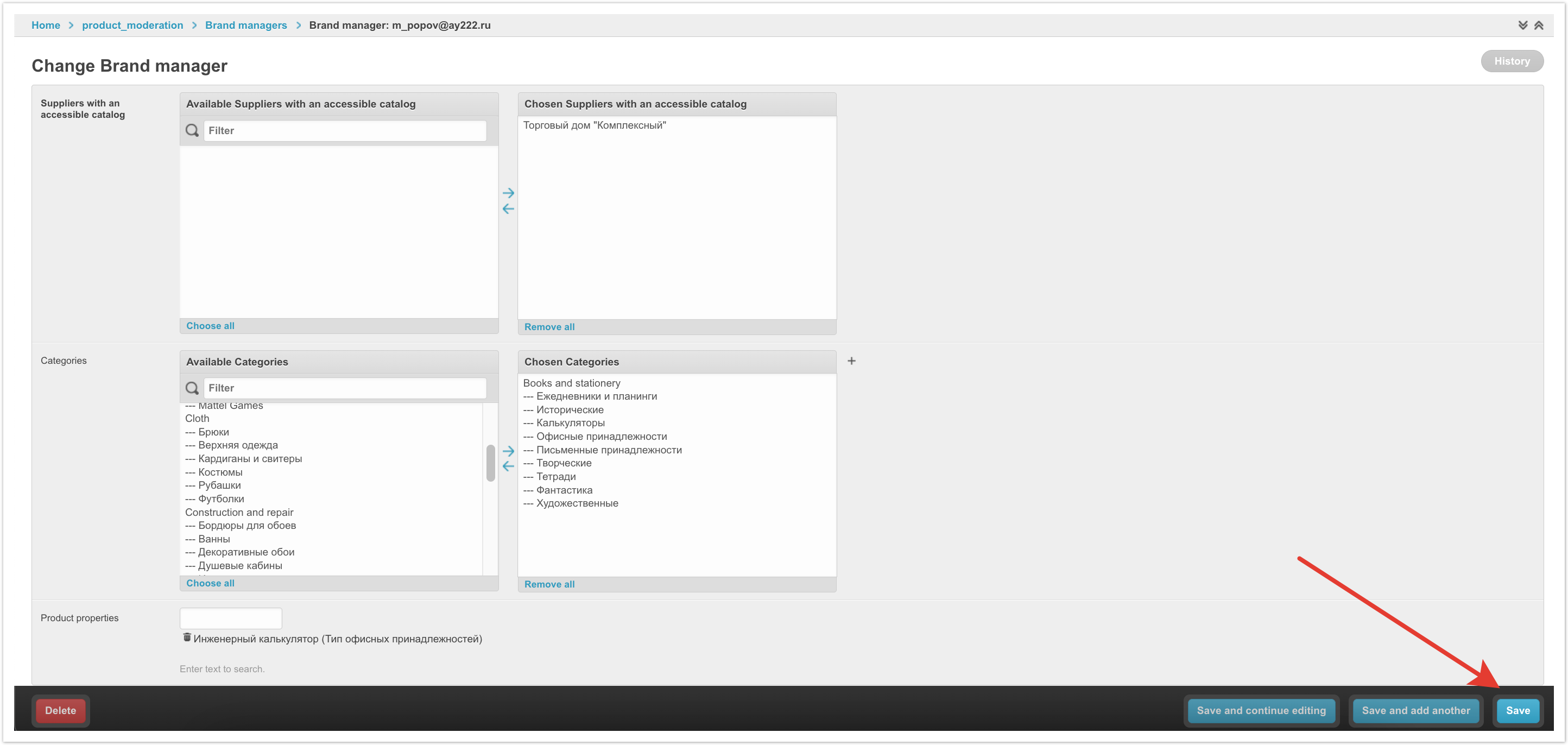Go to product_moderation breadcrumb
The height and width of the screenshot is (745, 1568).
coord(132,26)
